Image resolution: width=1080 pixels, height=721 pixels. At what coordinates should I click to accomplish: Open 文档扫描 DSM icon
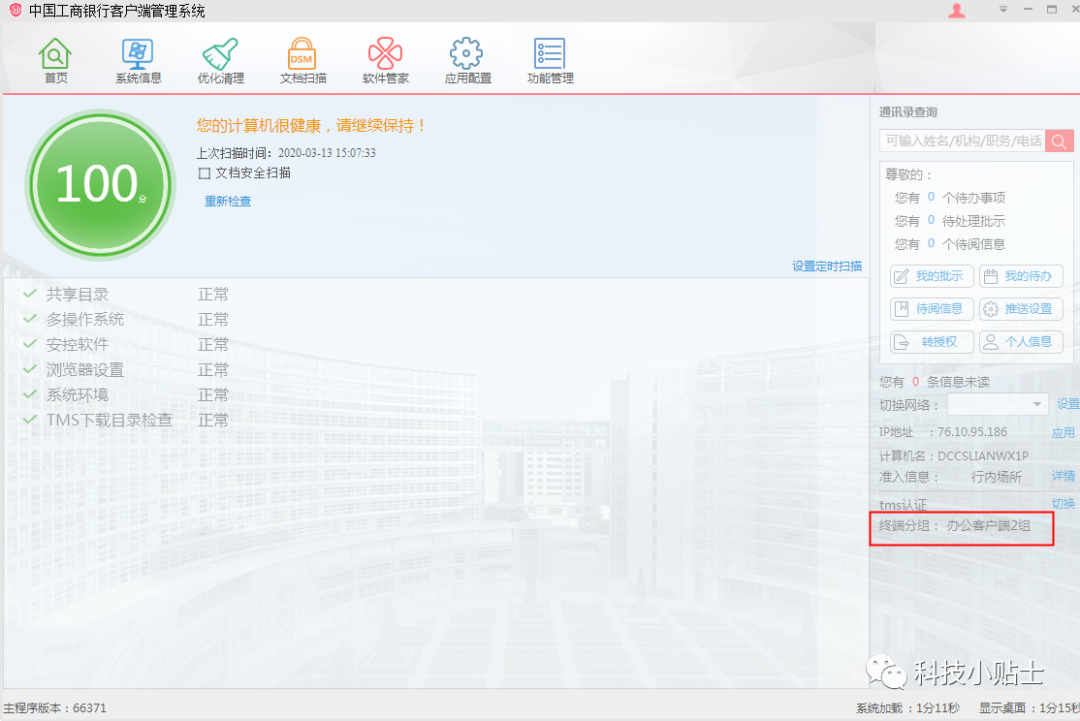[x=302, y=59]
